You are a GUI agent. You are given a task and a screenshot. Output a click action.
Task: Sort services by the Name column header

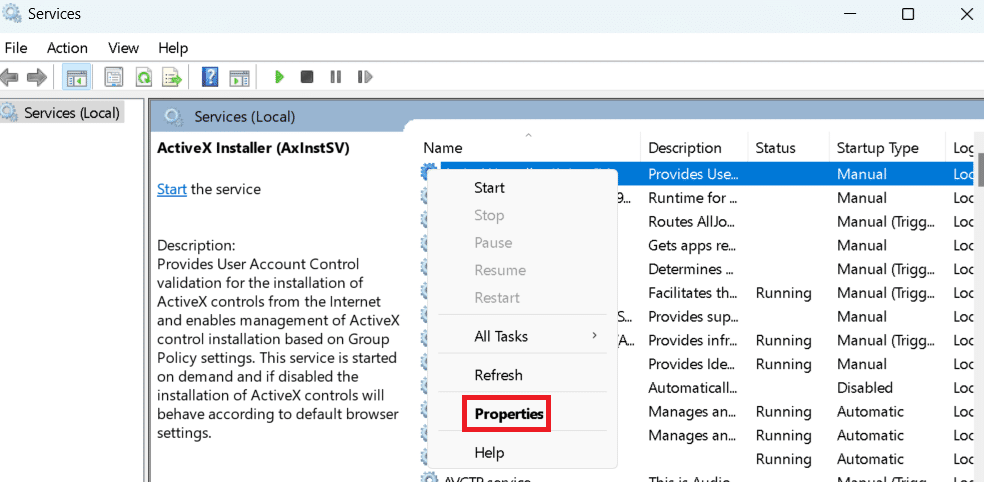click(x=443, y=148)
